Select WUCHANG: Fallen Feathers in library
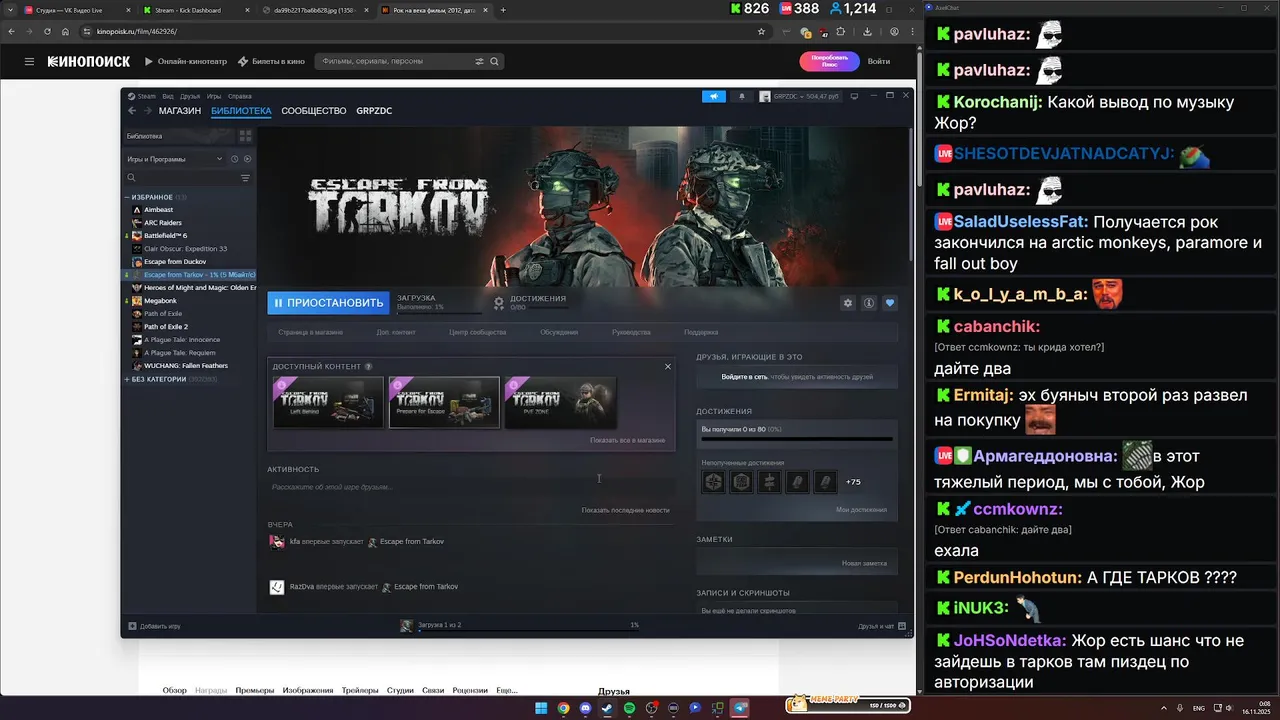Image resolution: width=1280 pixels, height=720 pixels. click(186, 365)
